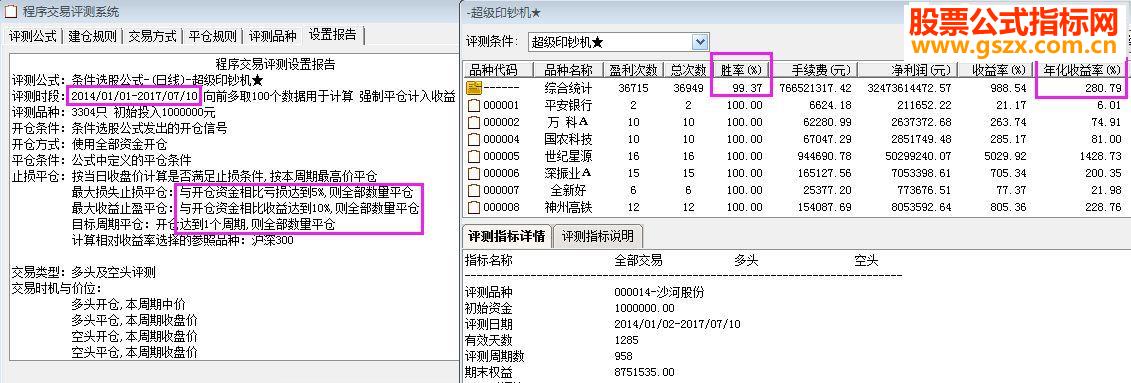Select the 世纪星源 name cell
1131x383 pixels.
point(567,157)
